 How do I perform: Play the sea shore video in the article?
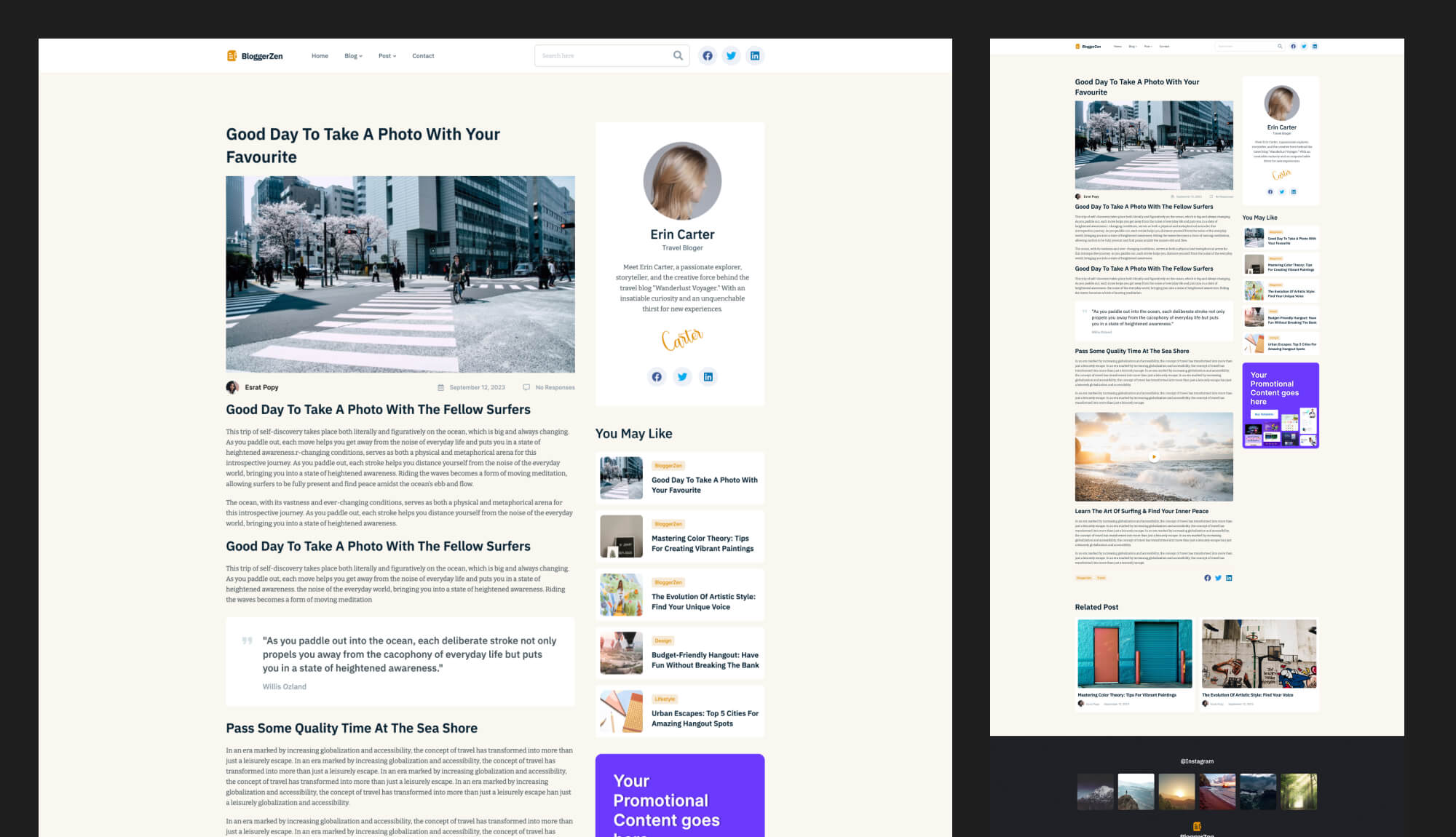(1154, 456)
